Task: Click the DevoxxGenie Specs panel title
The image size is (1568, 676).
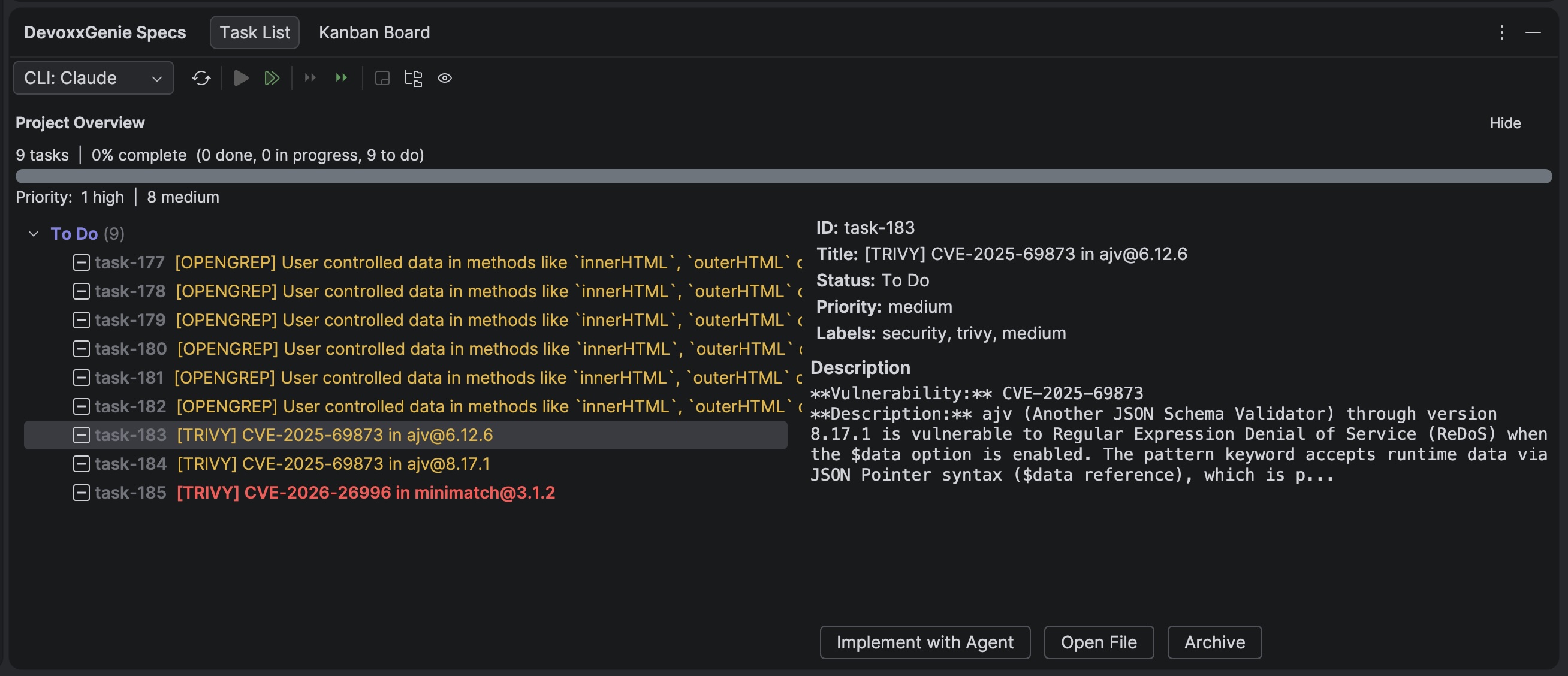Action: click(105, 32)
